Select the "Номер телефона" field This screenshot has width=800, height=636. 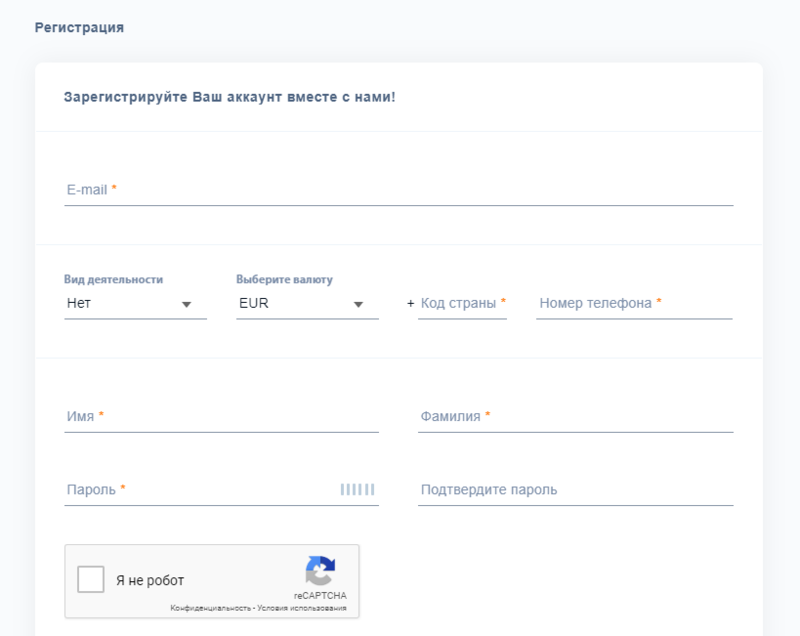click(x=634, y=303)
